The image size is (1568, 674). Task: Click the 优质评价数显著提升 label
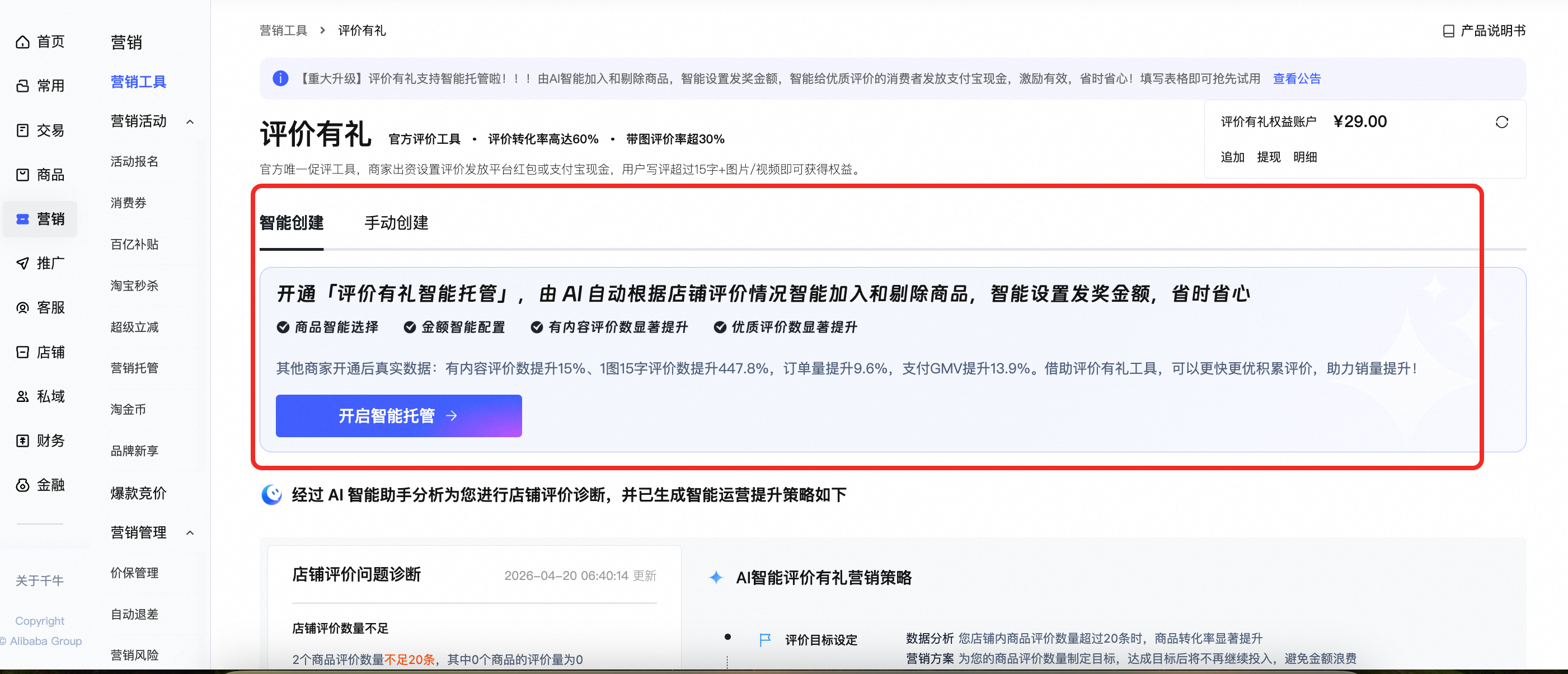pyautogui.click(x=794, y=327)
